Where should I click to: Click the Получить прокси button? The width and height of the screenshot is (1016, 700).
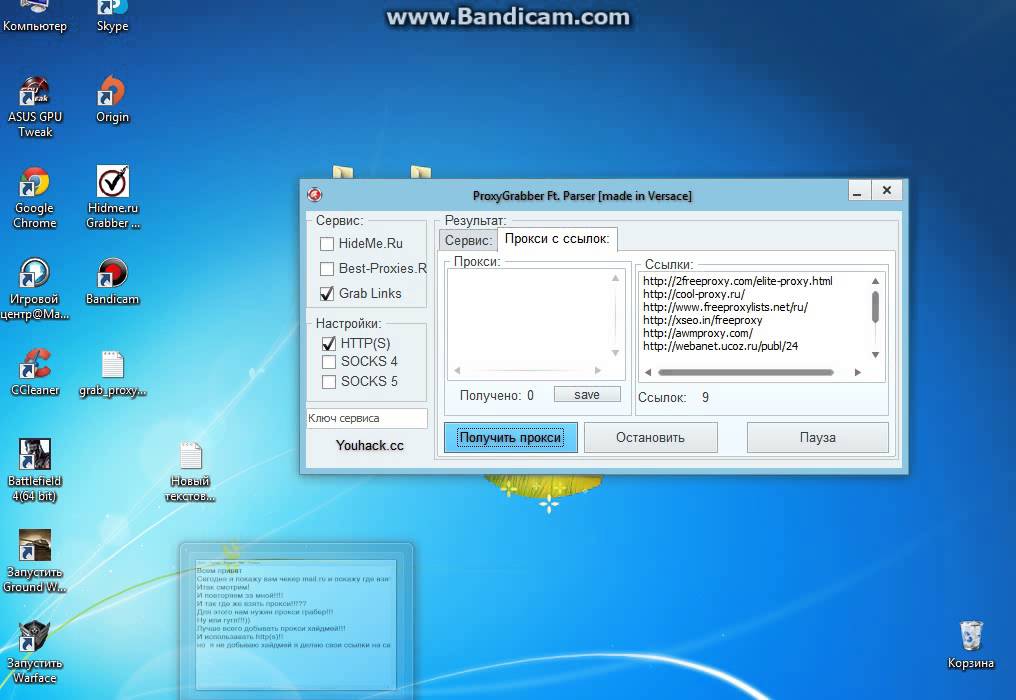click(x=511, y=438)
